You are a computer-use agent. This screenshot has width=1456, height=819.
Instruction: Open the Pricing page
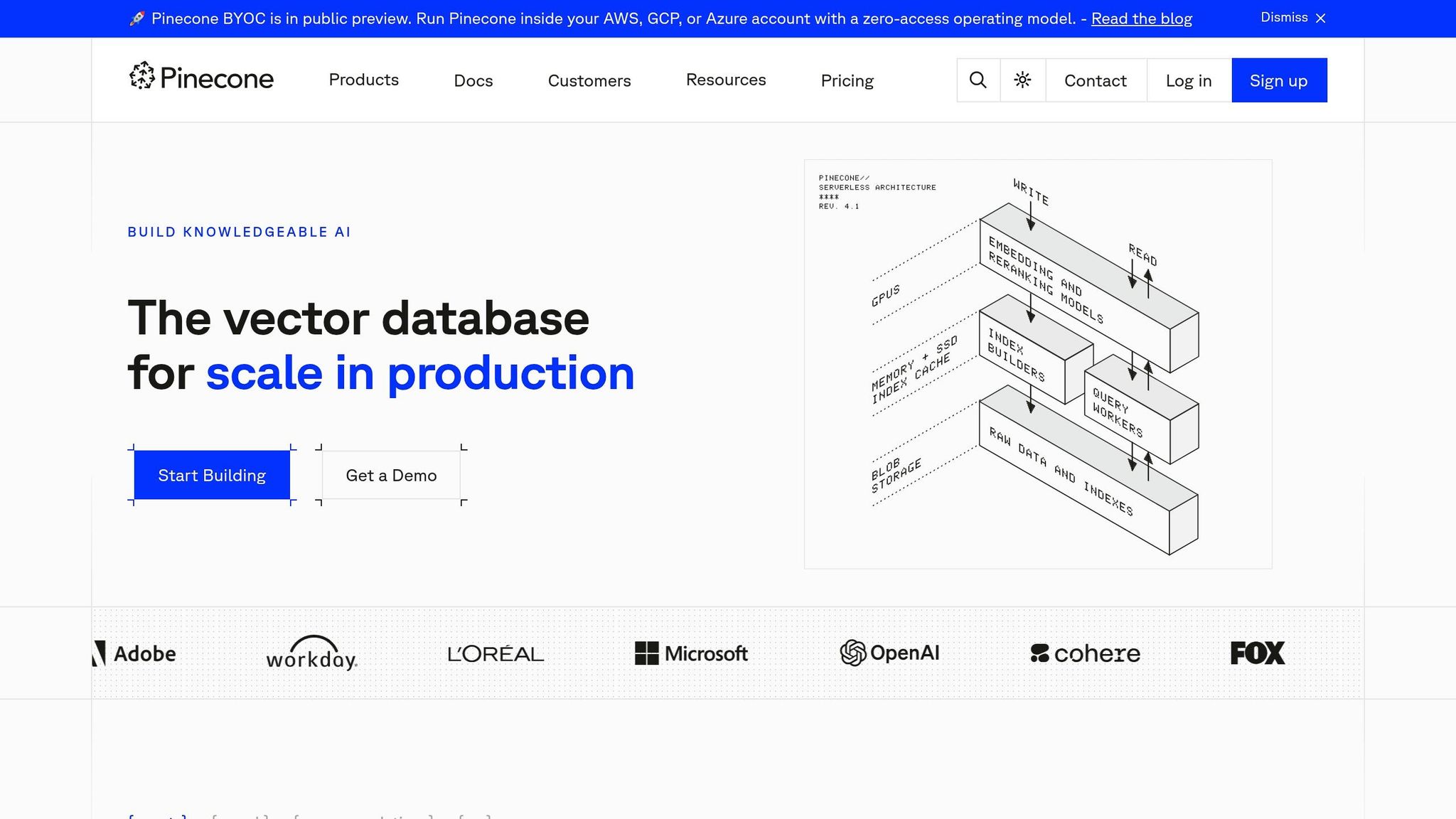(x=847, y=81)
